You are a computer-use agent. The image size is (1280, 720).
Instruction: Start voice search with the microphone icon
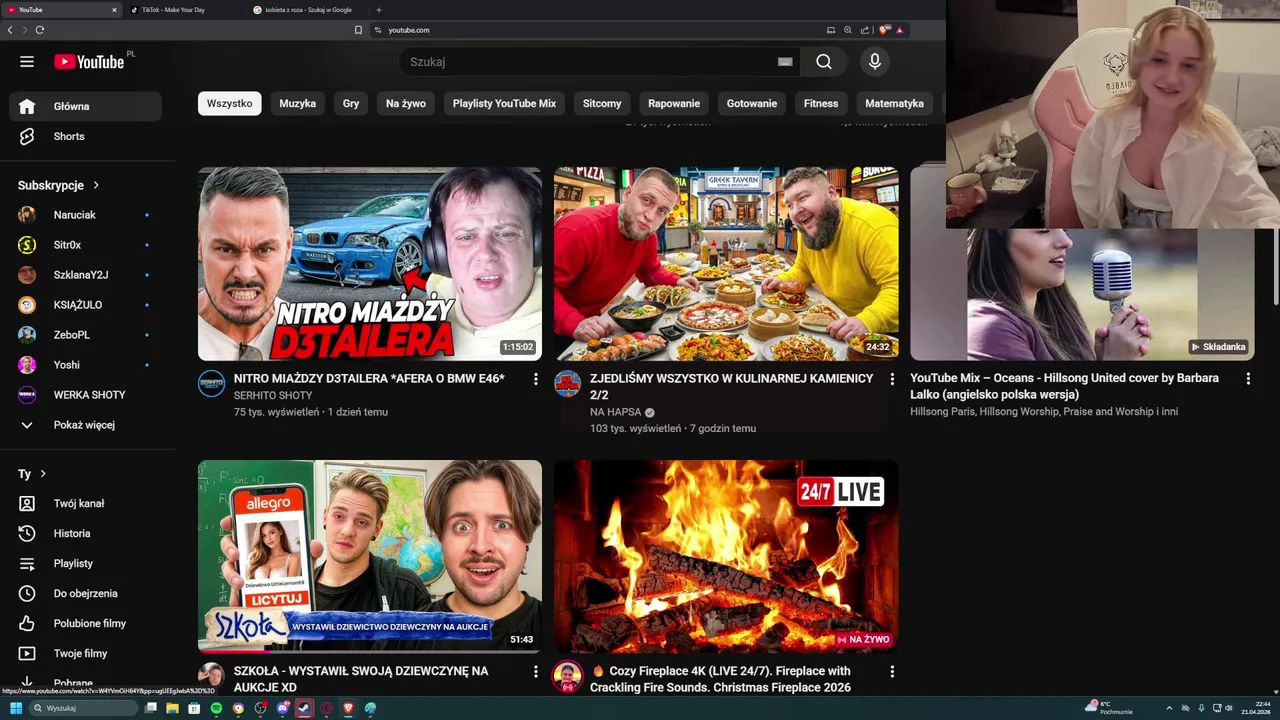coord(875,62)
